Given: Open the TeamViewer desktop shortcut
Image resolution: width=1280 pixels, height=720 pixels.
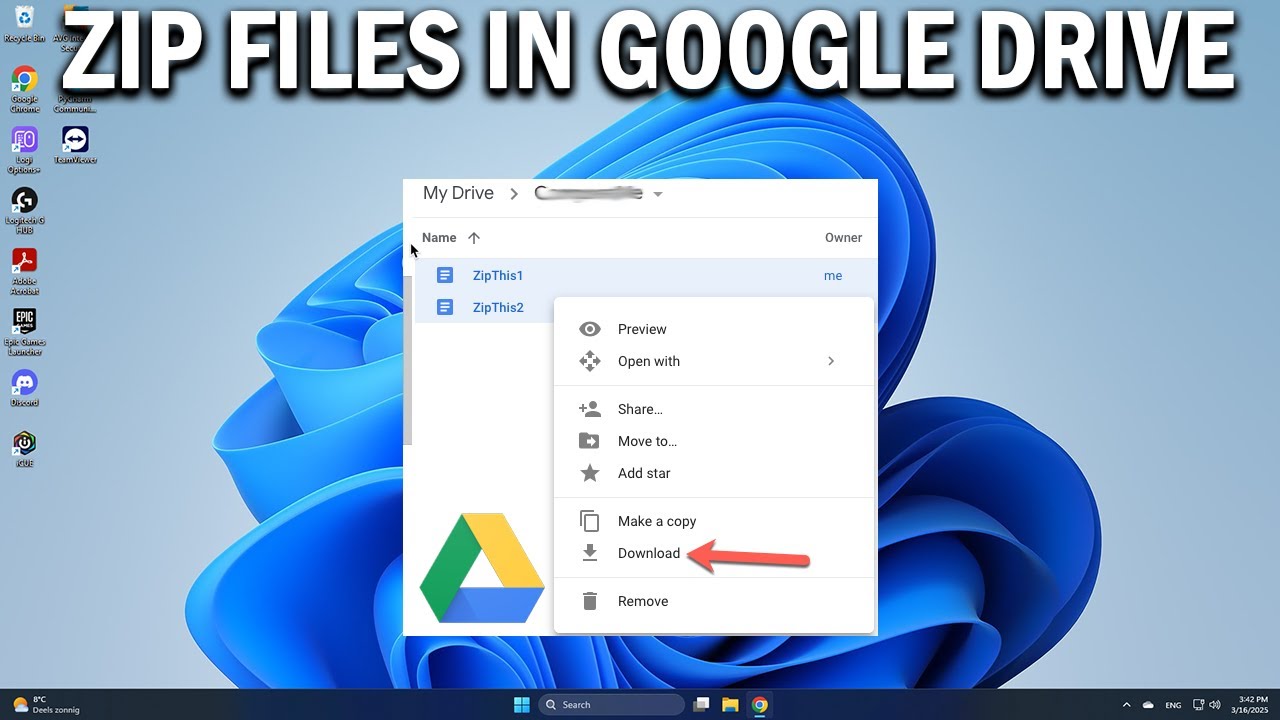Looking at the screenshot, I should click(75, 145).
